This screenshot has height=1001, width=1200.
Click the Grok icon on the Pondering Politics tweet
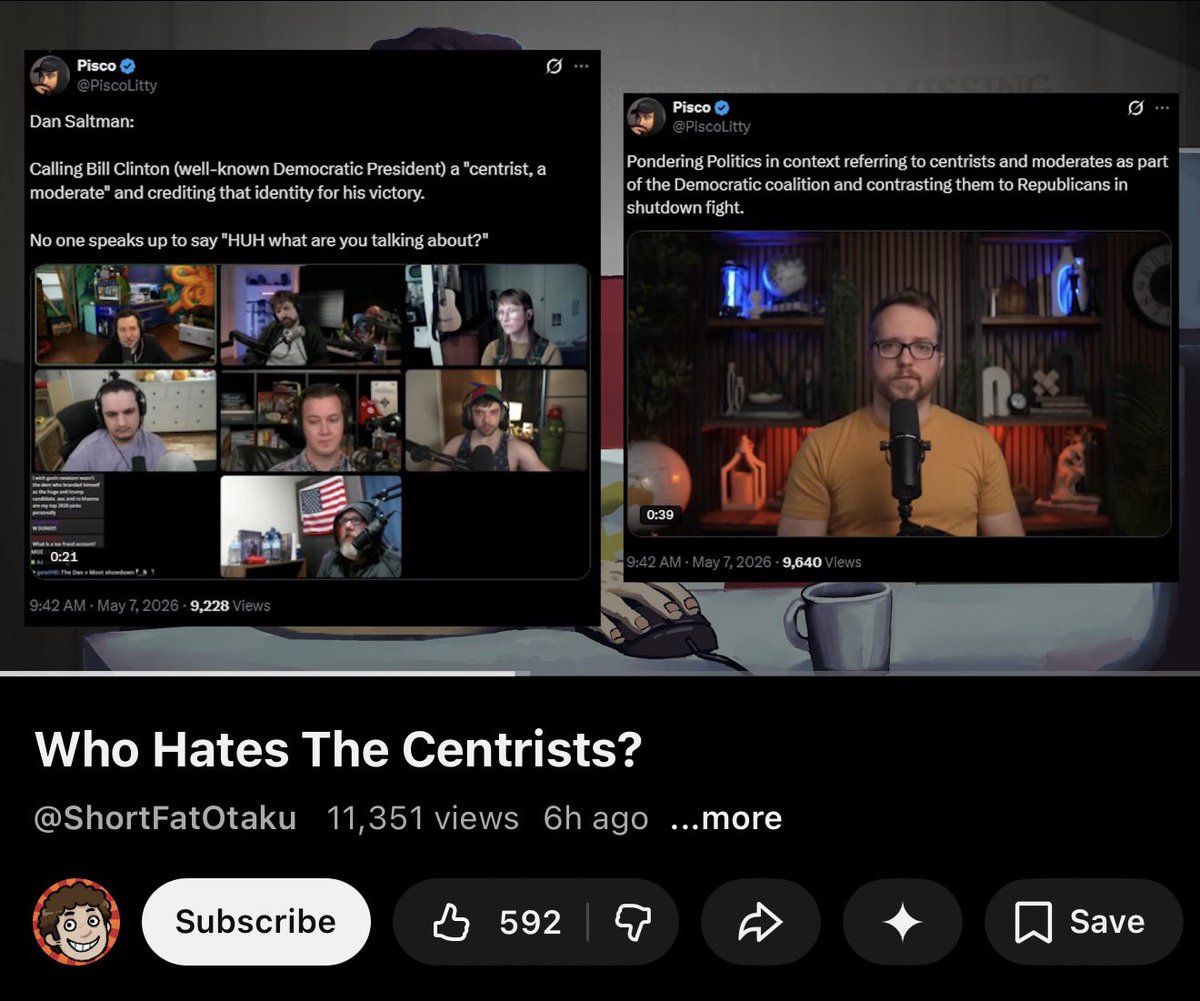pos(1134,108)
